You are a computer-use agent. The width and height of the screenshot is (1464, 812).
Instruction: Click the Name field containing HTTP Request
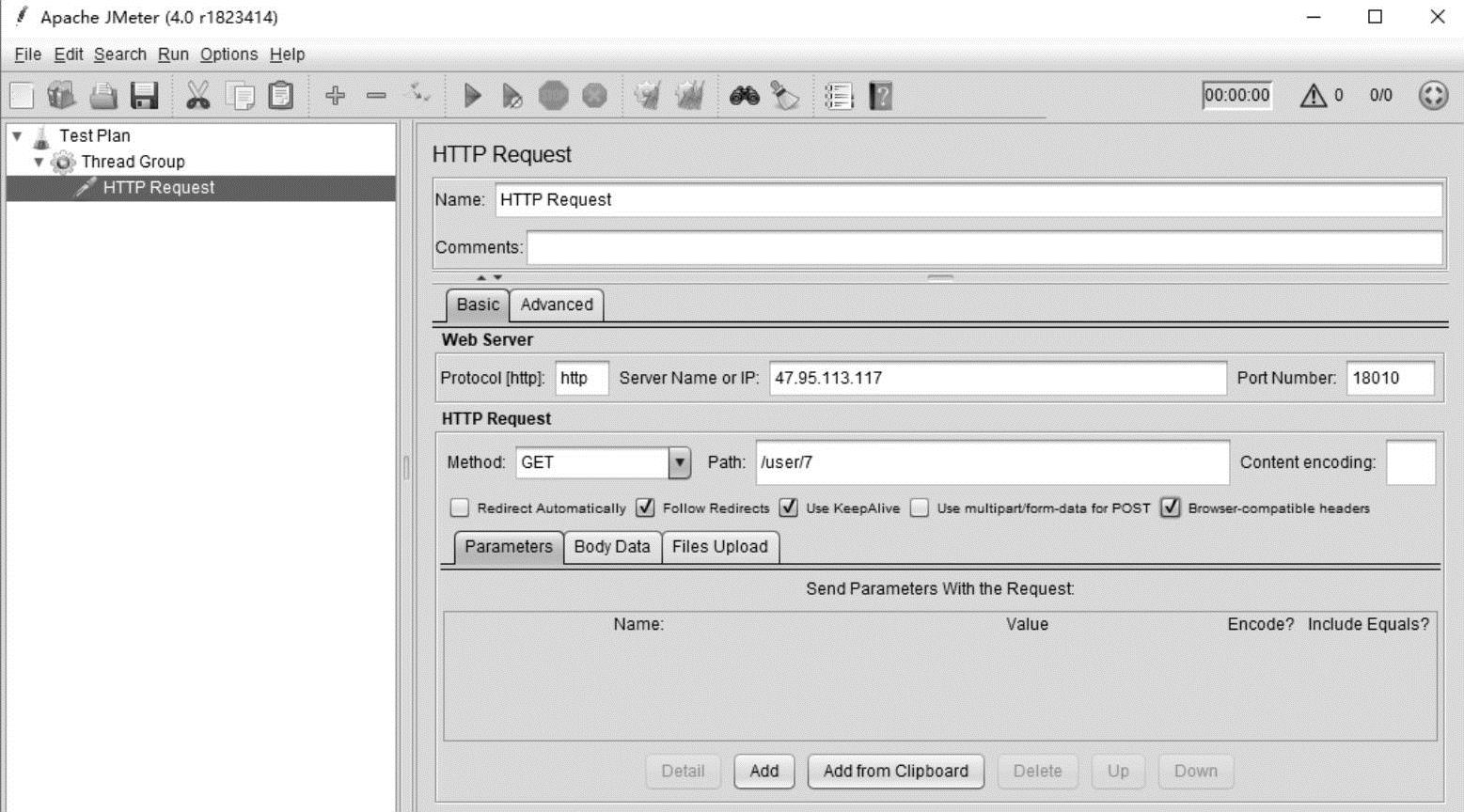coord(968,200)
